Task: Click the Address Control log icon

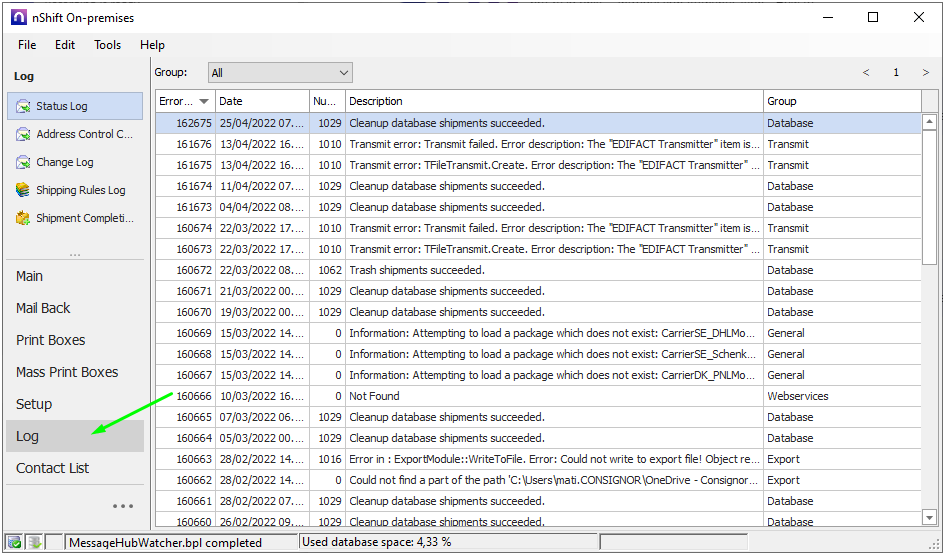Action: (23, 134)
